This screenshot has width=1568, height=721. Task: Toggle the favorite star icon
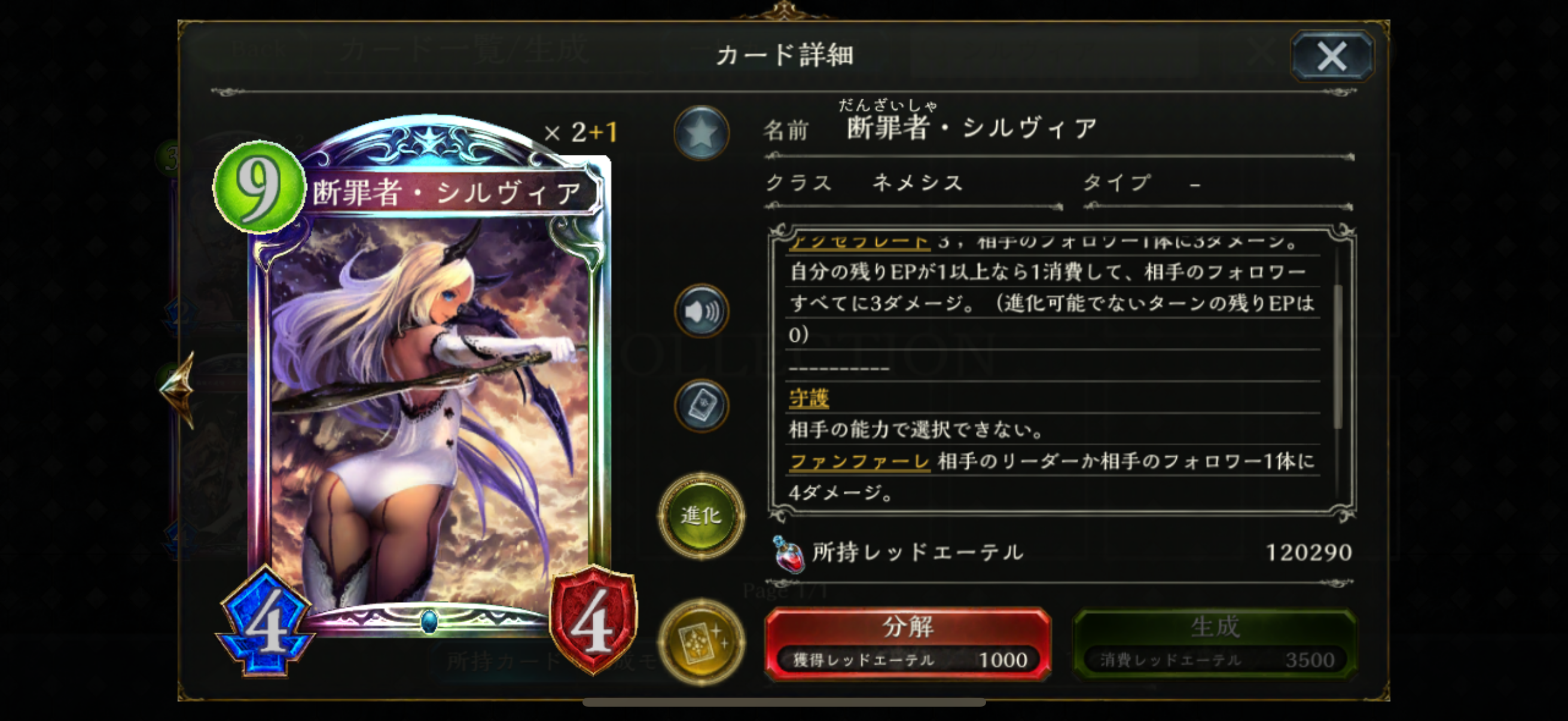point(701,133)
